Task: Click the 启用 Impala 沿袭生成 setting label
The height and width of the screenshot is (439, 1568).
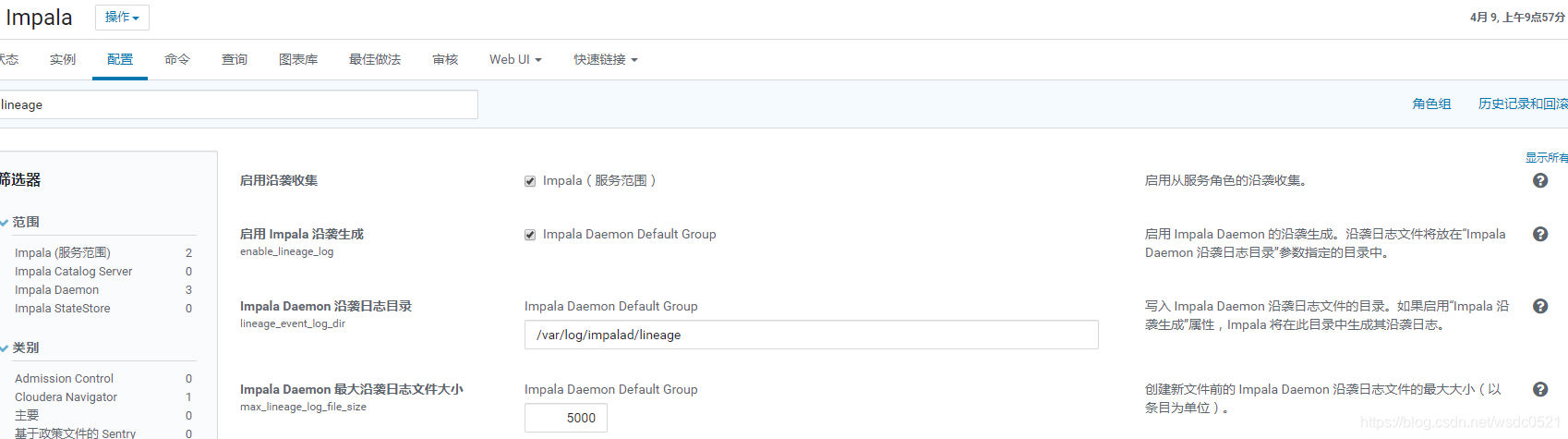Action: (302, 234)
